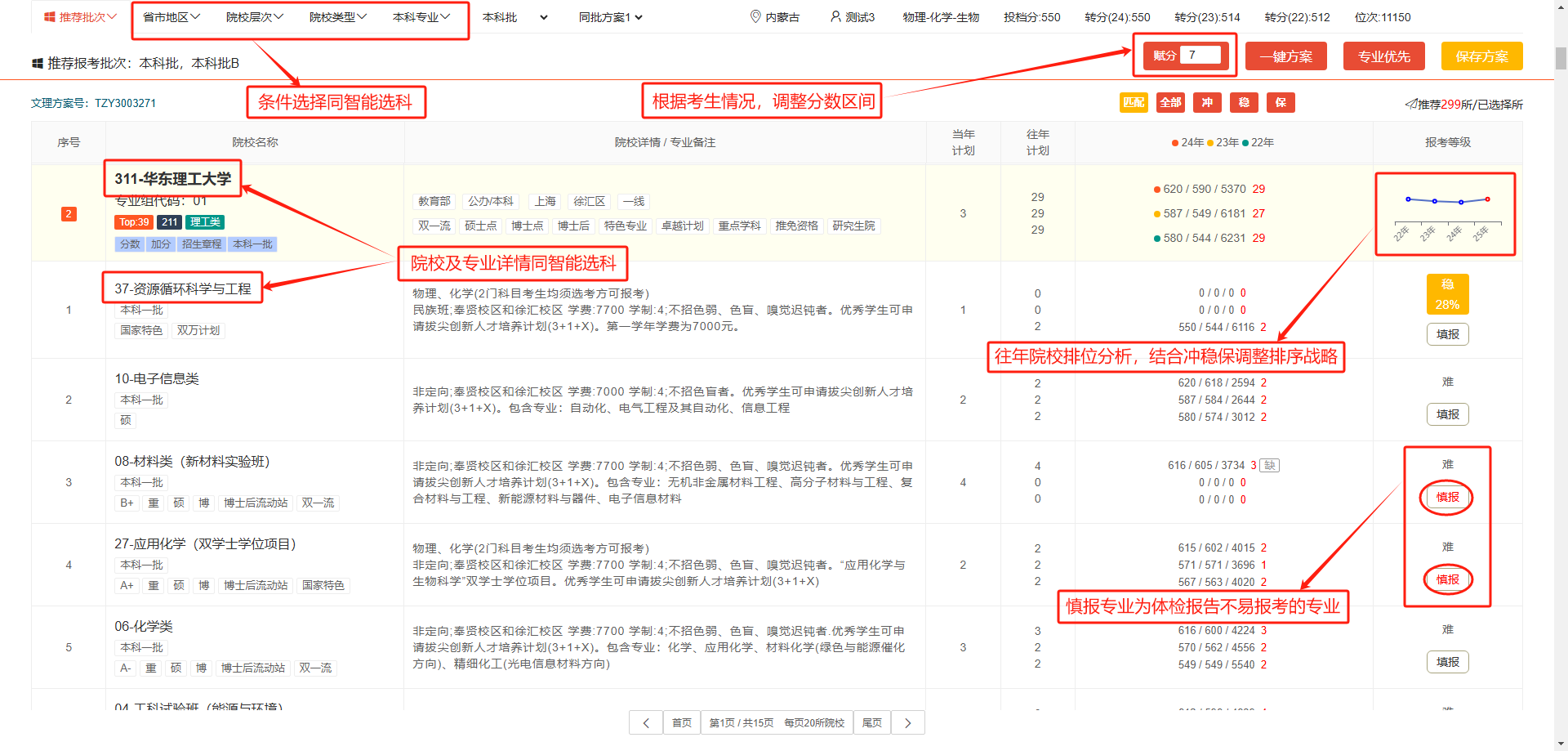Click the user icon beside 测试3

(x=835, y=16)
